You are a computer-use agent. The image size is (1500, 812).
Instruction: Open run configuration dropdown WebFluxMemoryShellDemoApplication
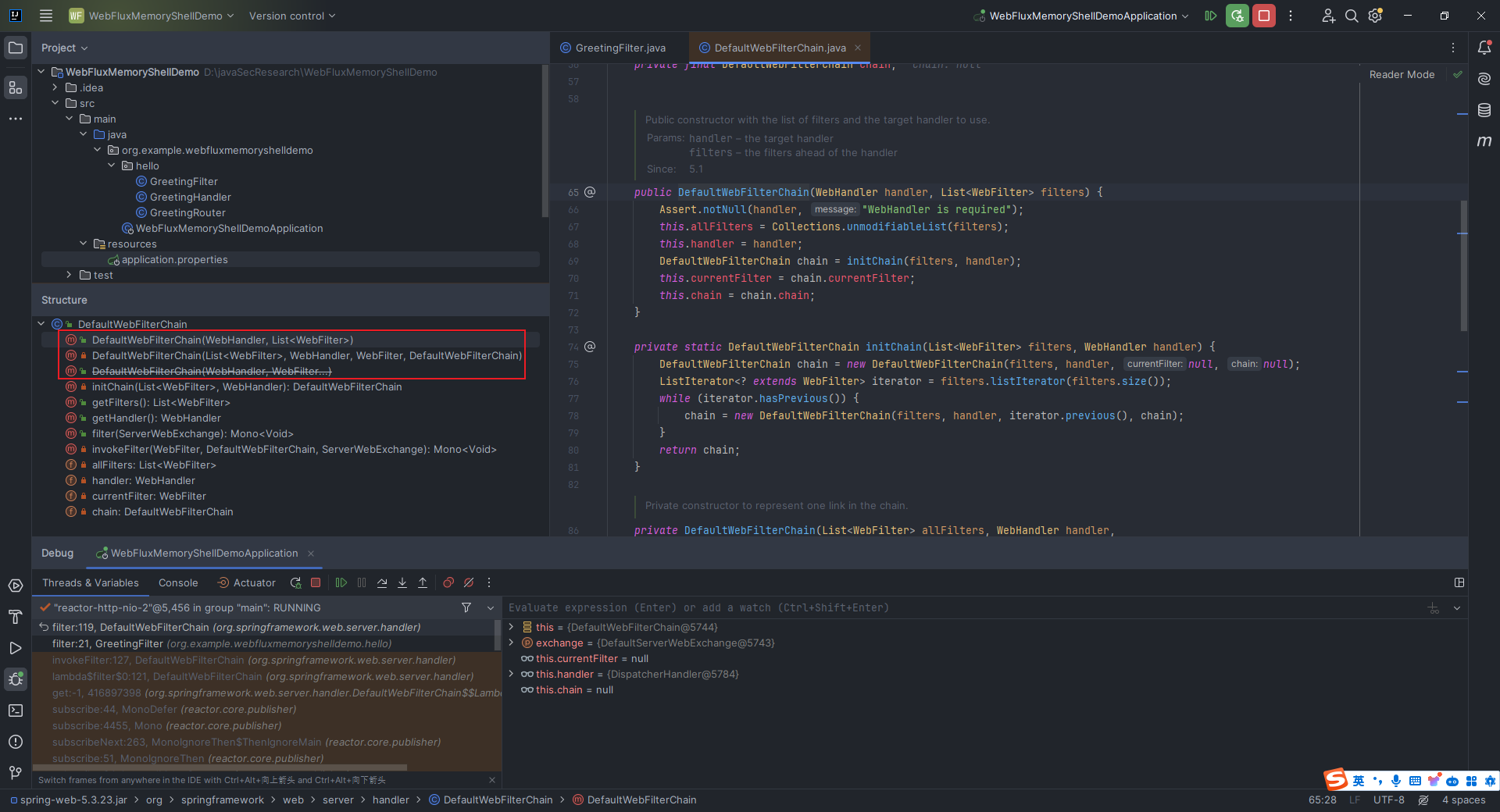pyautogui.click(x=1082, y=16)
